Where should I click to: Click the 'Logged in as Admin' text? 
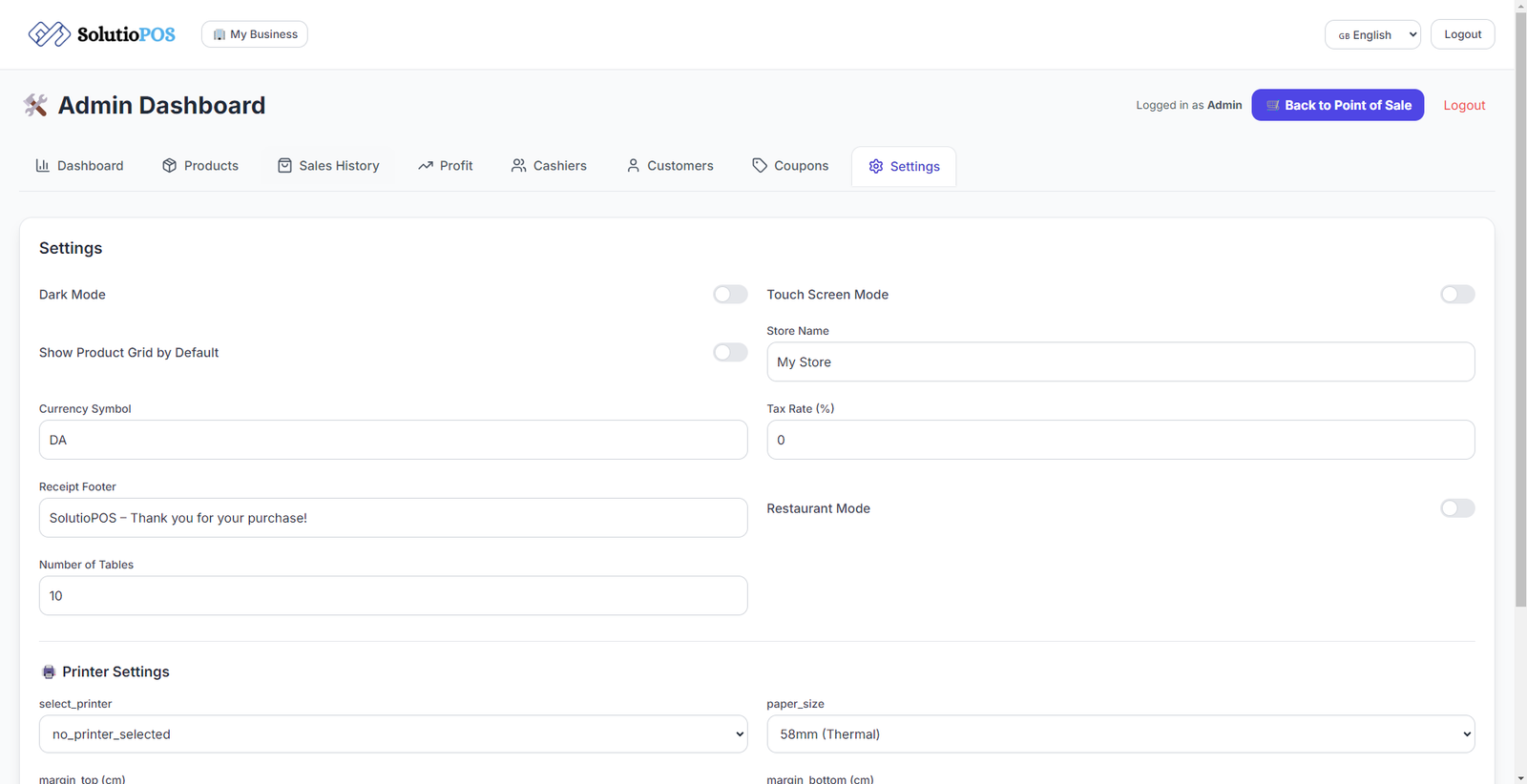pos(1189,105)
